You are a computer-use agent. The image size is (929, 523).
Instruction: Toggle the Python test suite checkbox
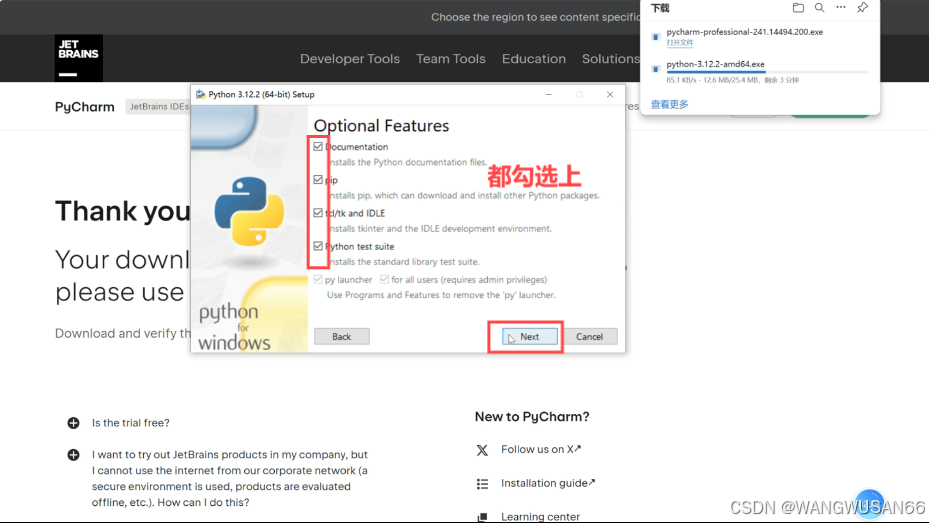tap(318, 246)
